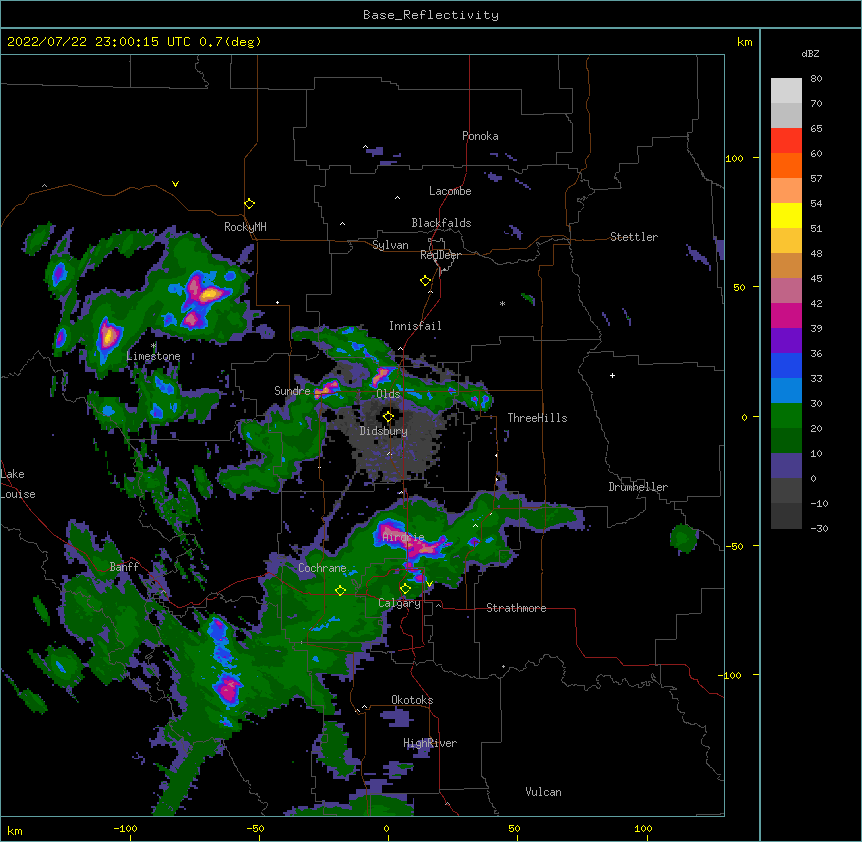Click the HighRiver label
The width and height of the screenshot is (862, 842).
[x=430, y=743]
